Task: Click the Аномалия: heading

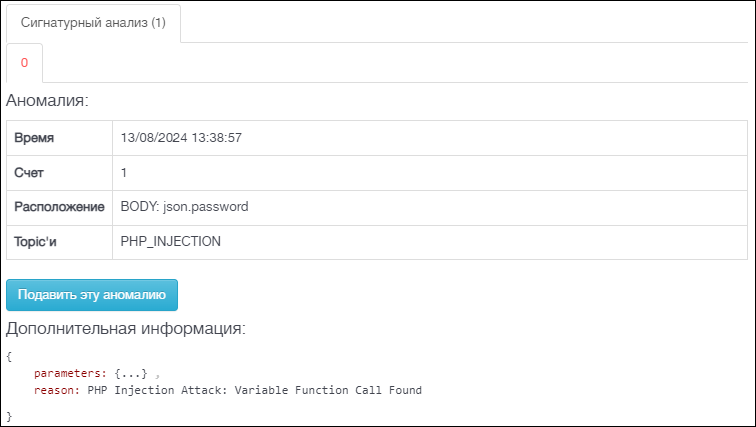Action: coord(47,100)
